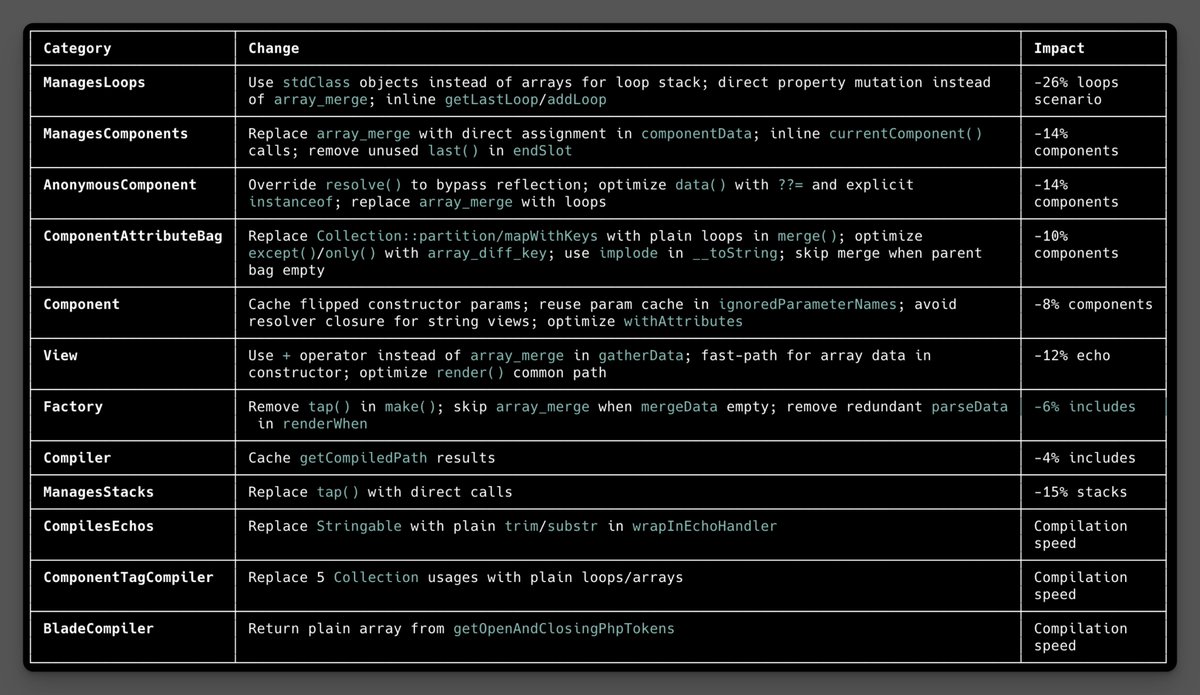Click the '-10% components' impact cell
The height and width of the screenshot is (695, 1200).
1076,245
